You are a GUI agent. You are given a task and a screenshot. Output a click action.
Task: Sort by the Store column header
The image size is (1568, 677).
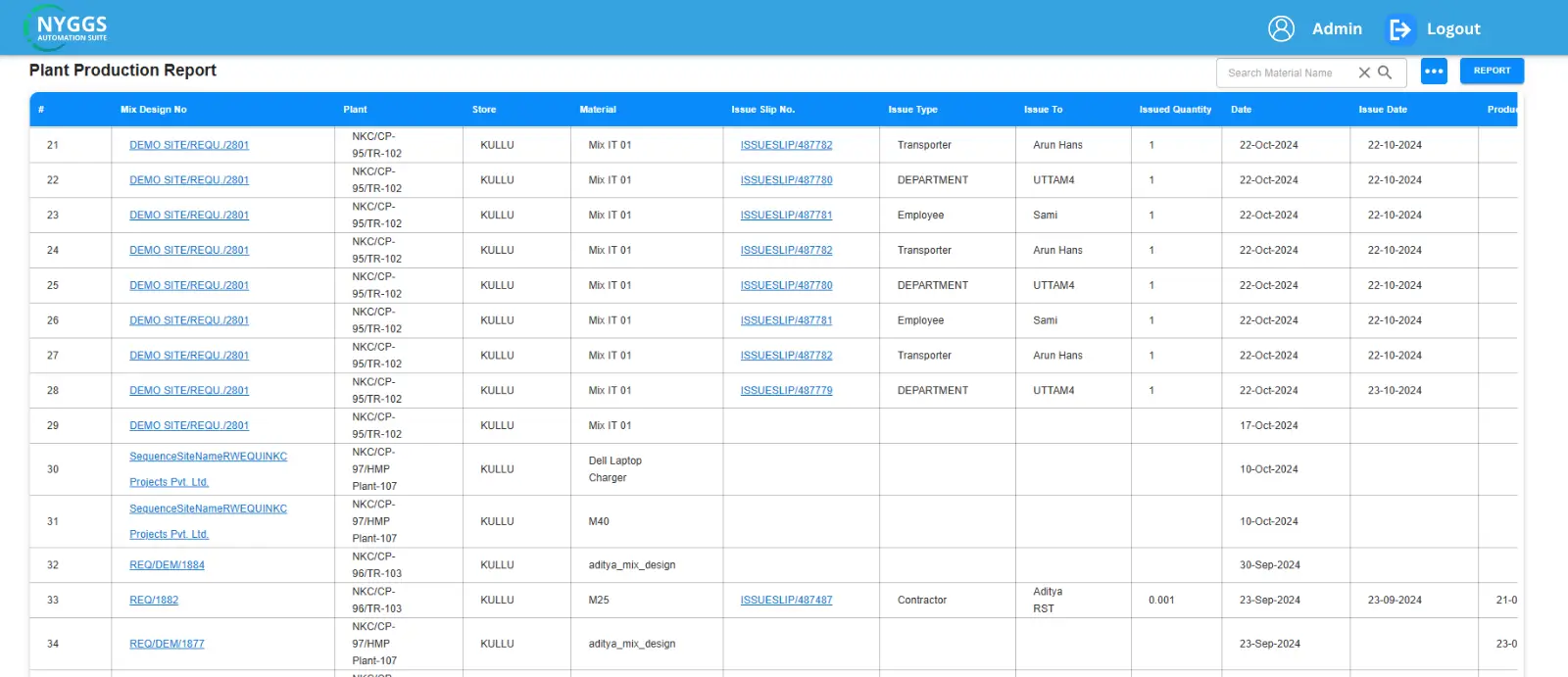[x=484, y=110]
